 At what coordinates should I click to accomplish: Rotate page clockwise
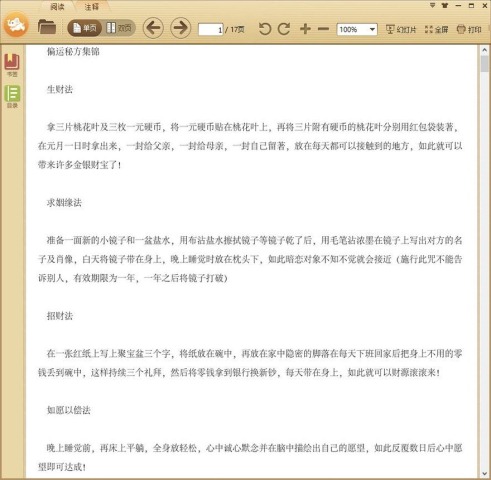[284, 29]
